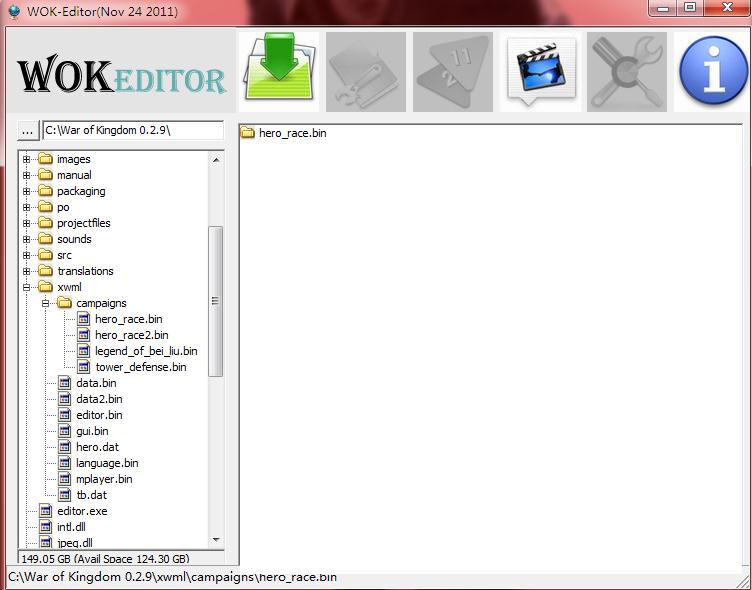The width and height of the screenshot is (752, 590).
Task: Select data2.bin file
Action: coord(99,399)
